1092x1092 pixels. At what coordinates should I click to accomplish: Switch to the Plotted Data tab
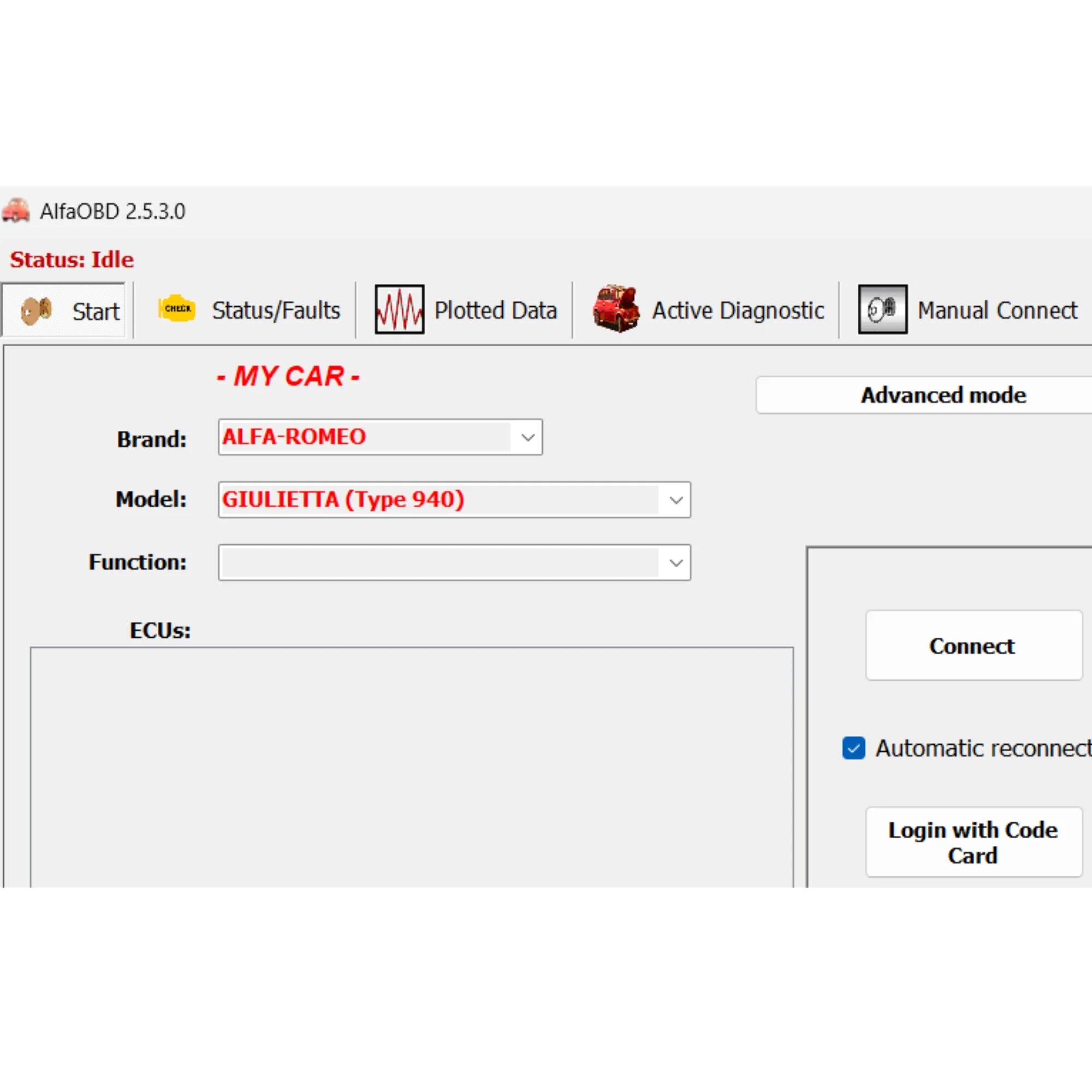point(495,310)
